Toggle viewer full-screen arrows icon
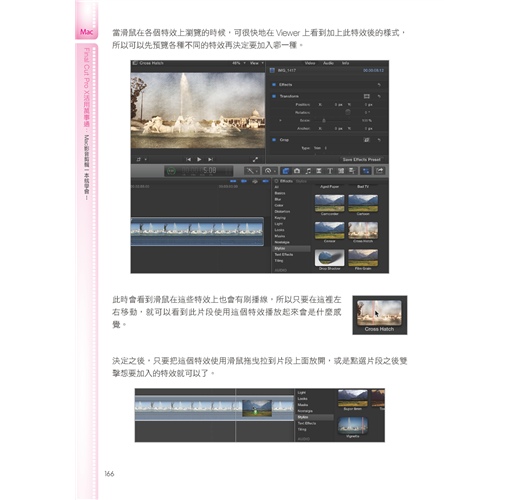 tap(255, 159)
